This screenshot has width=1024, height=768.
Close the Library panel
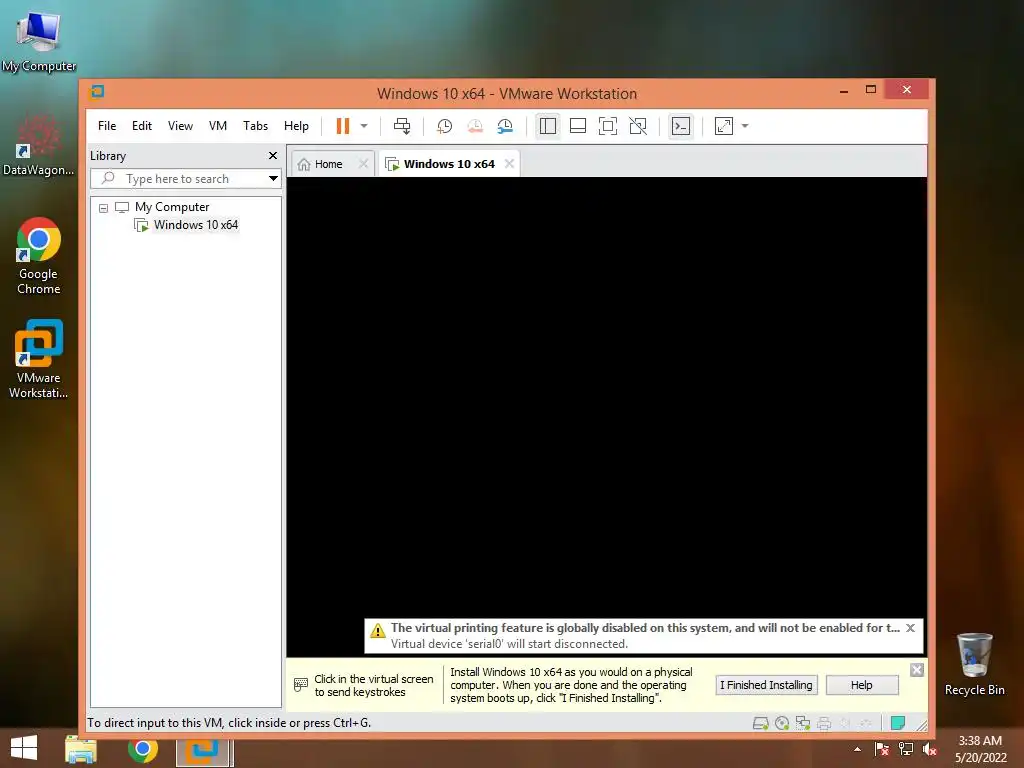coord(273,155)
